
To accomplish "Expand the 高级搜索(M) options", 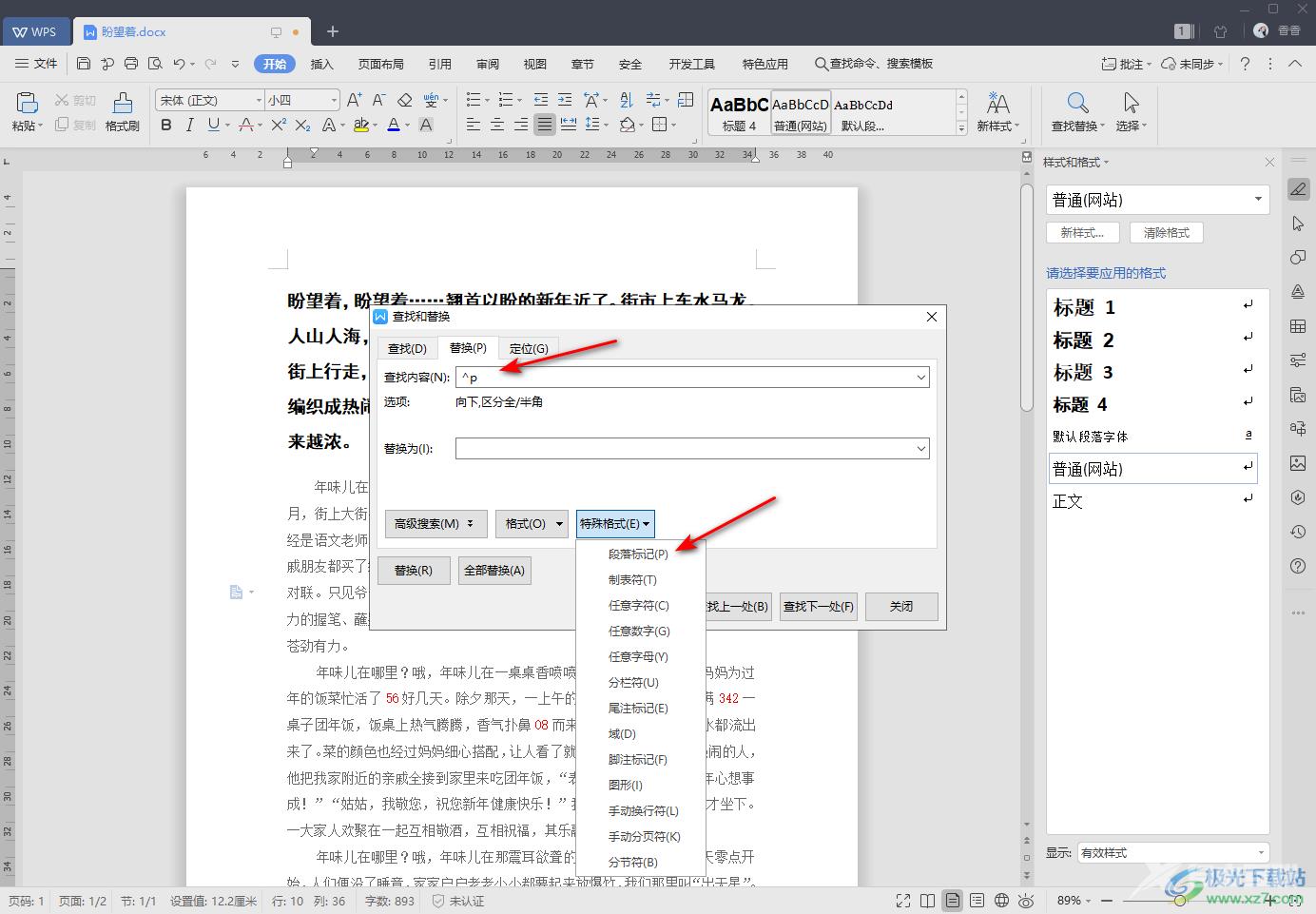I will point(435,524).
